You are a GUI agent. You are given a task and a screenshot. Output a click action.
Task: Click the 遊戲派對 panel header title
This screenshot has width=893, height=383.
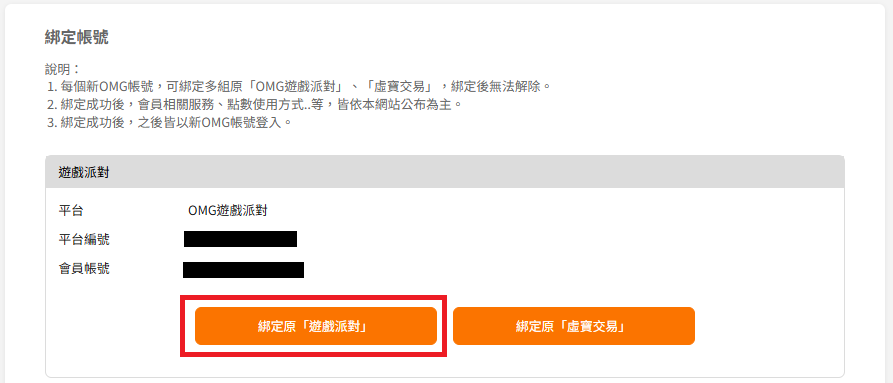click(x=84, y=172)
